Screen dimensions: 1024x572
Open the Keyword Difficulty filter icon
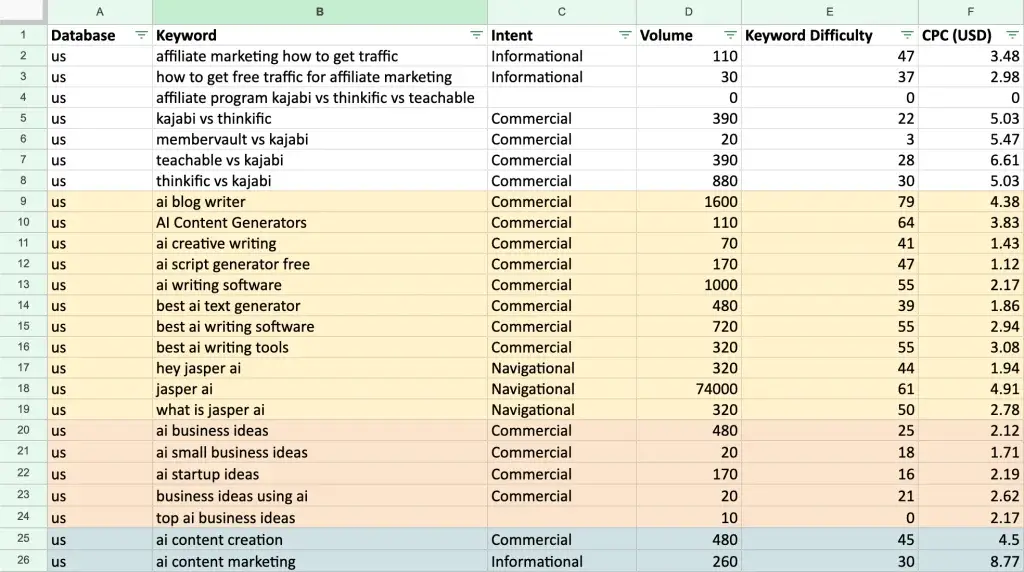907,35
